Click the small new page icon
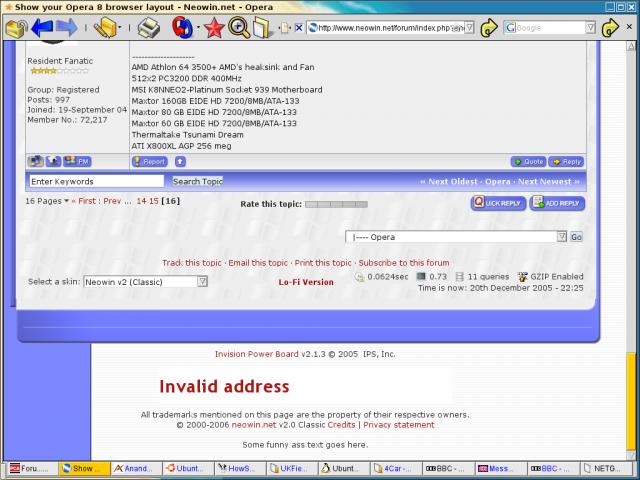 pos(285,28)
